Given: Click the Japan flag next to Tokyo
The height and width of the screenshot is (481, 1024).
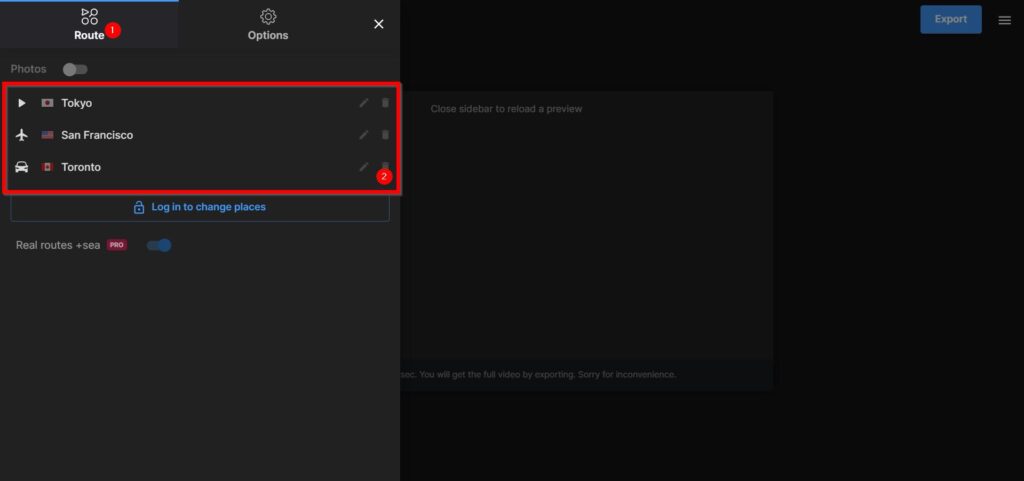Looking at the screenshot, I should (47, 103).
